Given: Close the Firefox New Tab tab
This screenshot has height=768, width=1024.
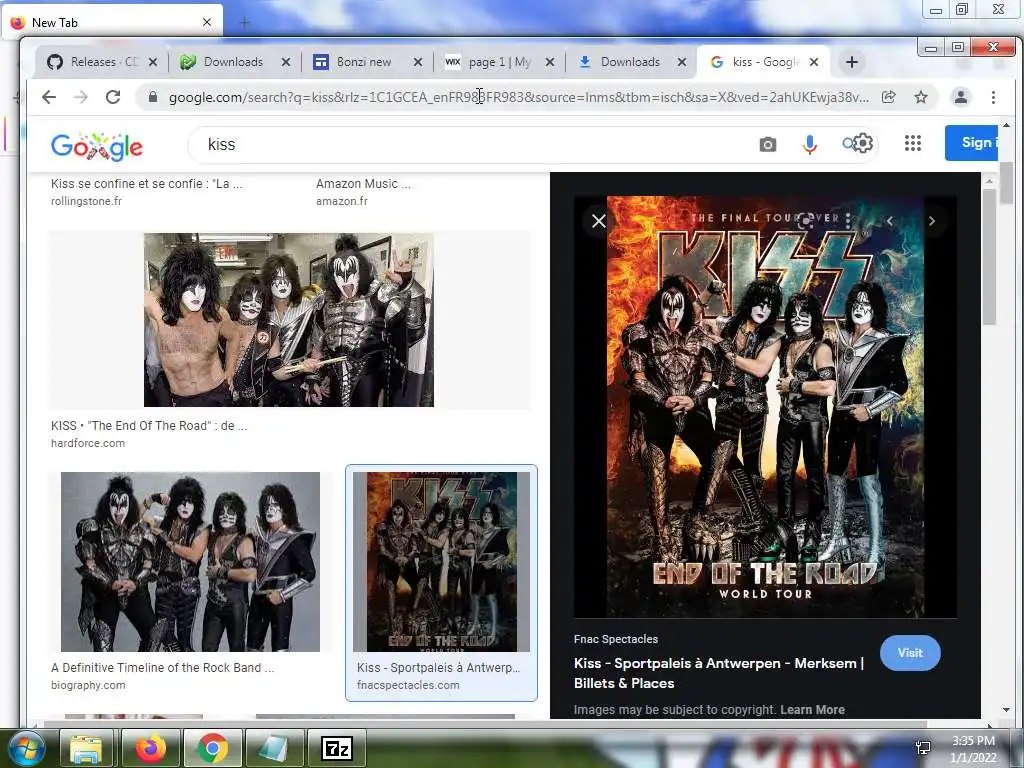Looking at the screenshot, I should (207, 22).
